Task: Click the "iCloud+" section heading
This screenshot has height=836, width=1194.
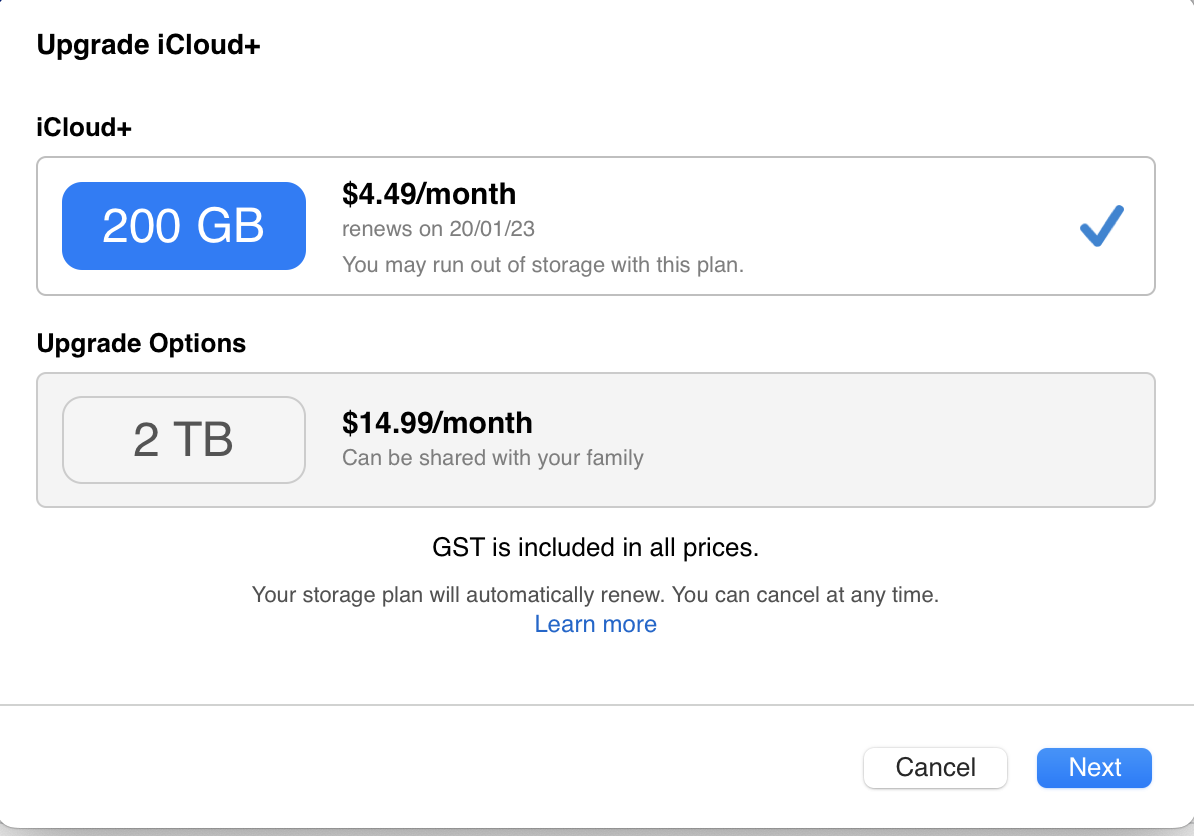Action: coord(84,127)
